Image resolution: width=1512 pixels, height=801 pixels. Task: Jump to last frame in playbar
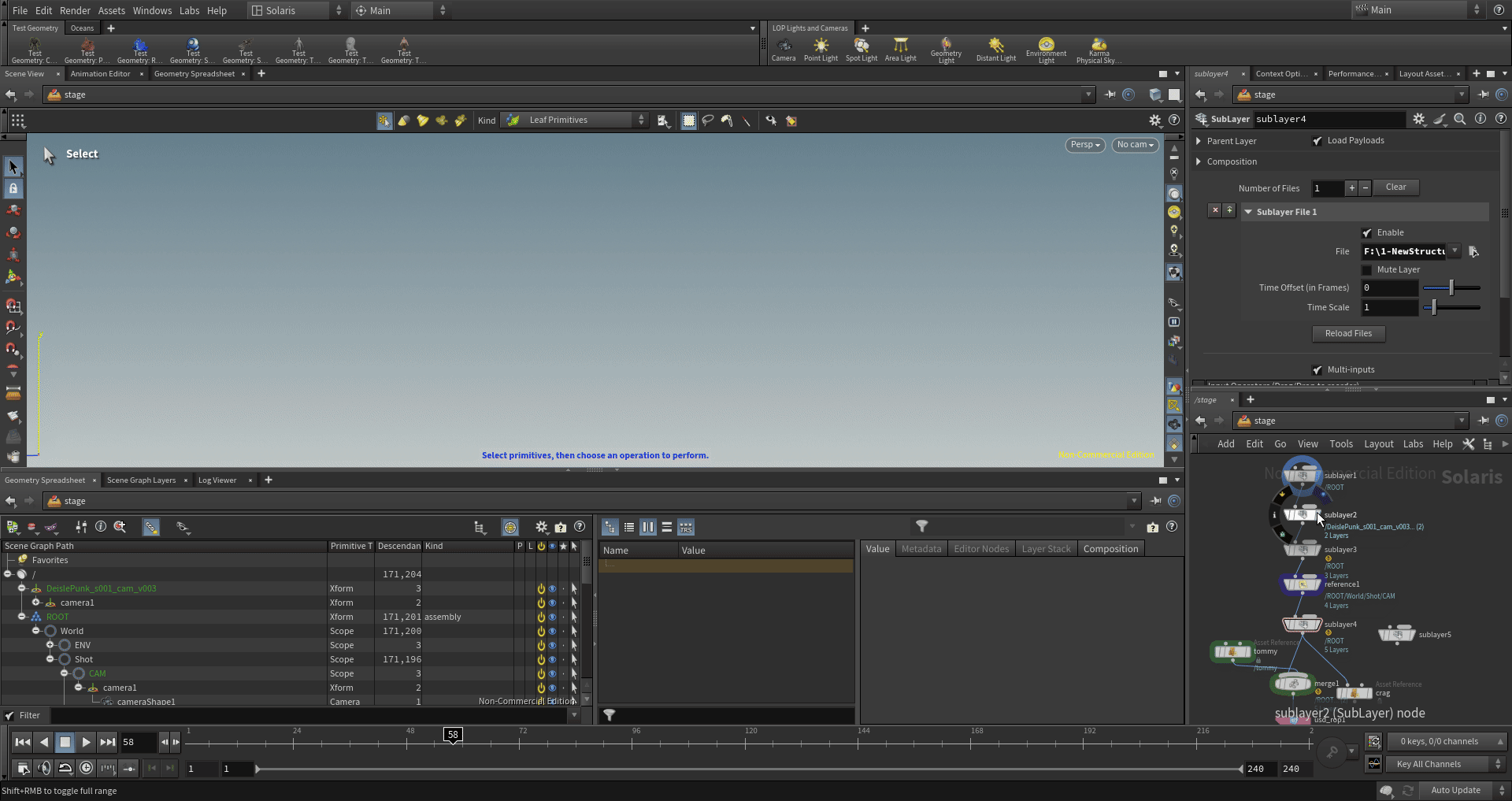[108, 741]
